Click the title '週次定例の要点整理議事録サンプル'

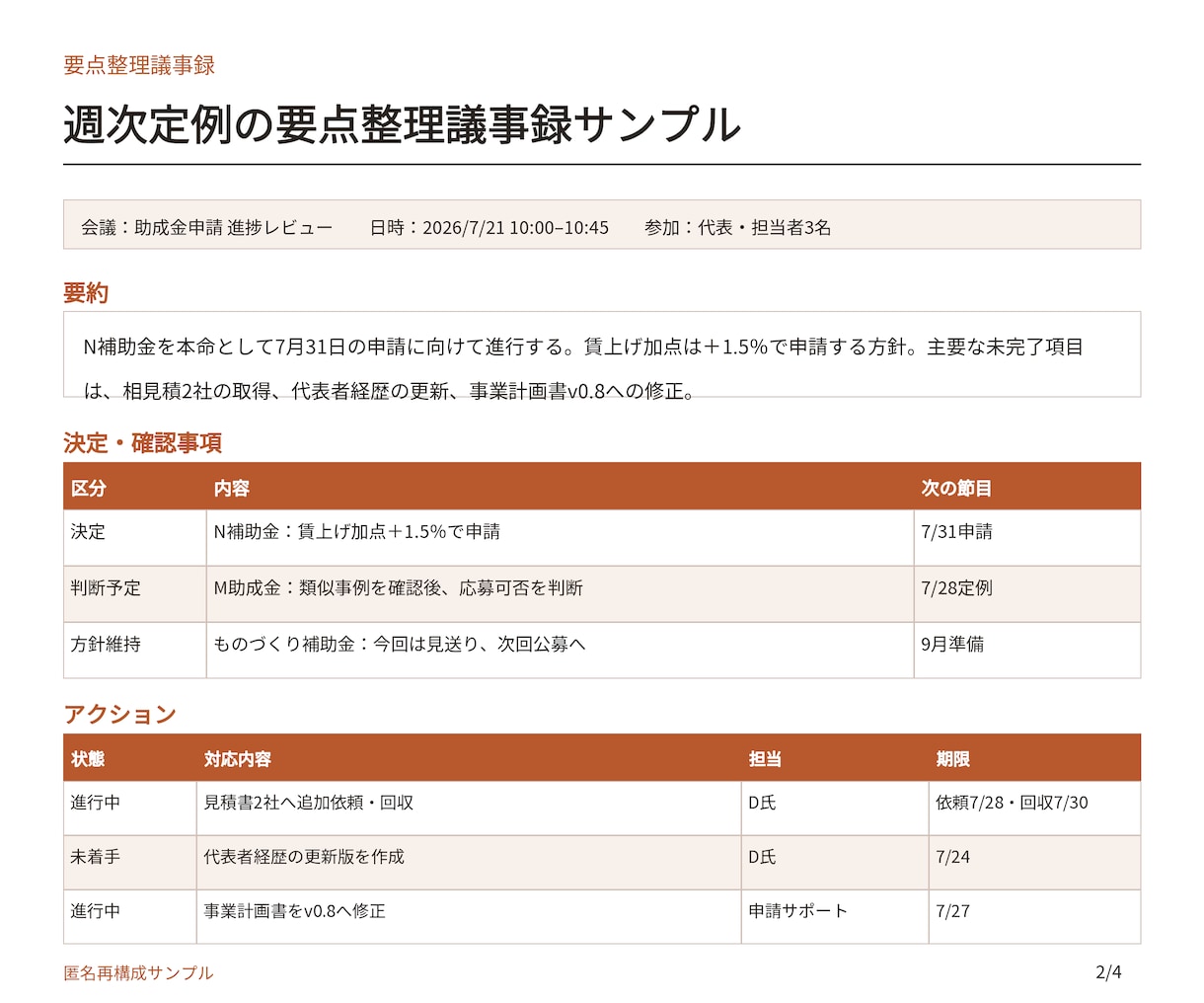coord(402,124)
